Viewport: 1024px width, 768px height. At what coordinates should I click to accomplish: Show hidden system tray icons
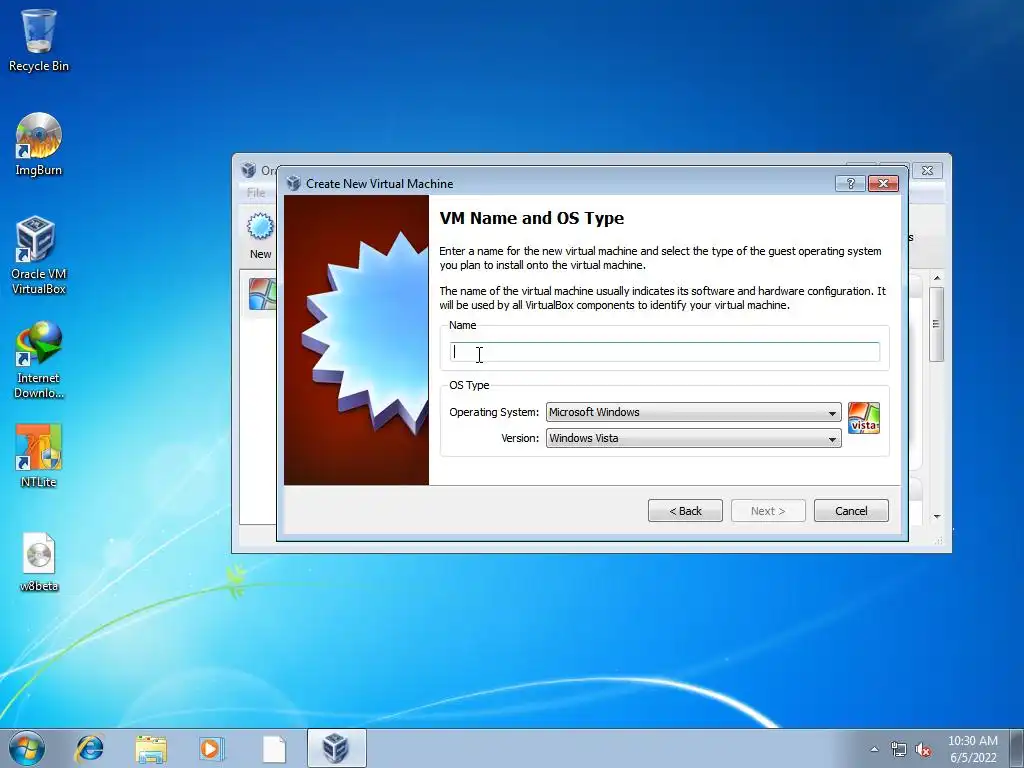[x=874, y=749]
